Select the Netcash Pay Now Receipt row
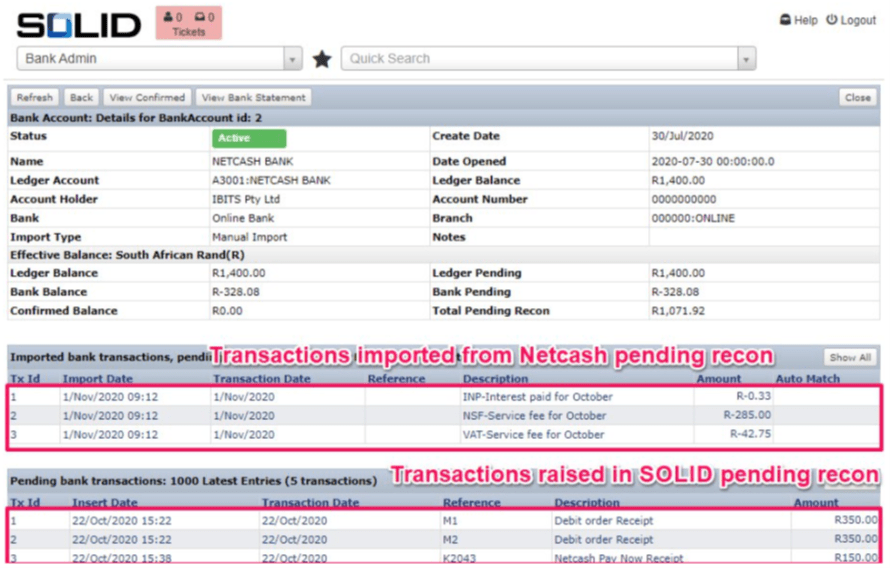This screenshot has width=890, height=568. [619, 557]
